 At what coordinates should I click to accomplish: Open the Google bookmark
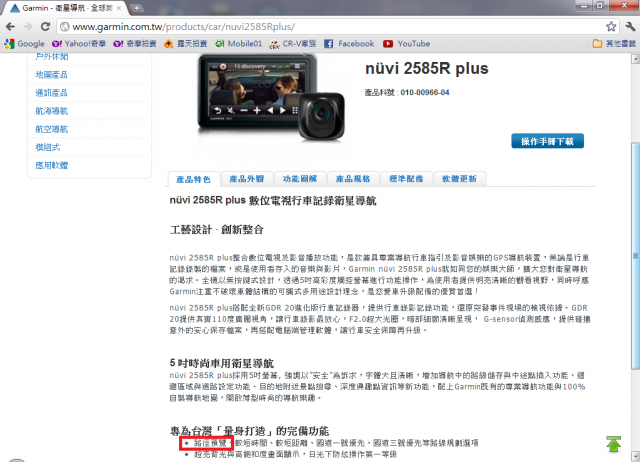tap(25, 44)
